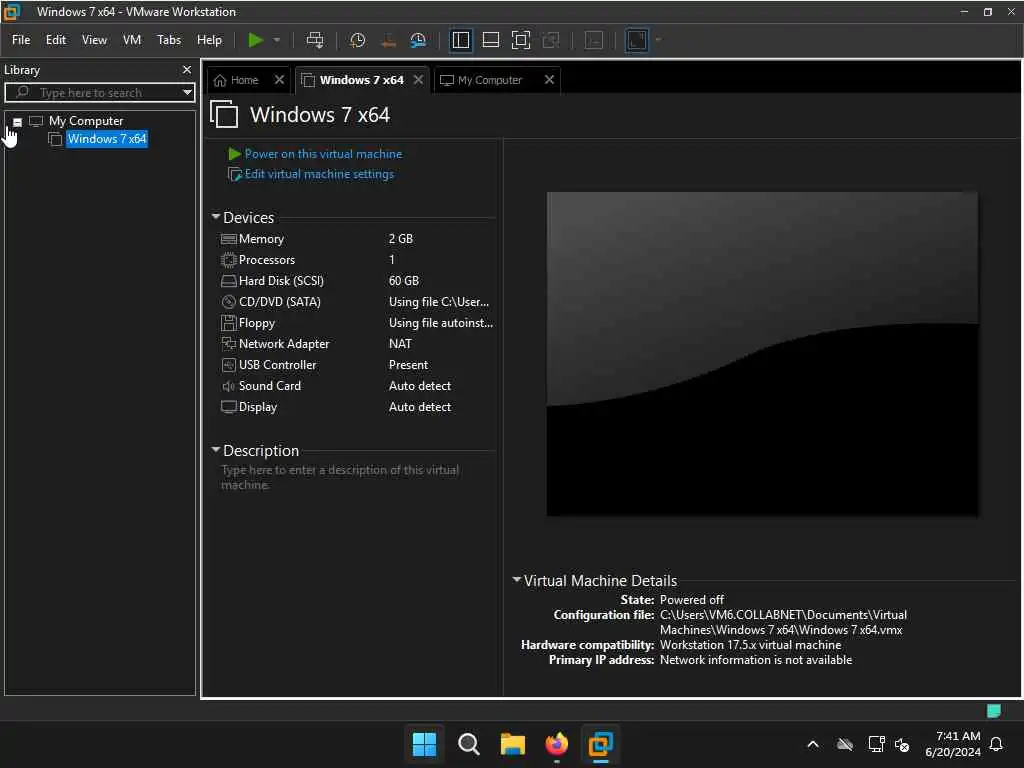This screenshot has height=768, width=1024.
Task: Click the virtual machine preview thumbnail
Action: [x=762, y=353]
